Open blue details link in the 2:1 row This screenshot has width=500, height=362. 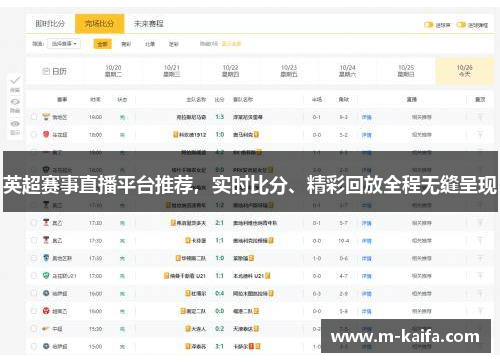pyautogui.click(x=366, y=223)
